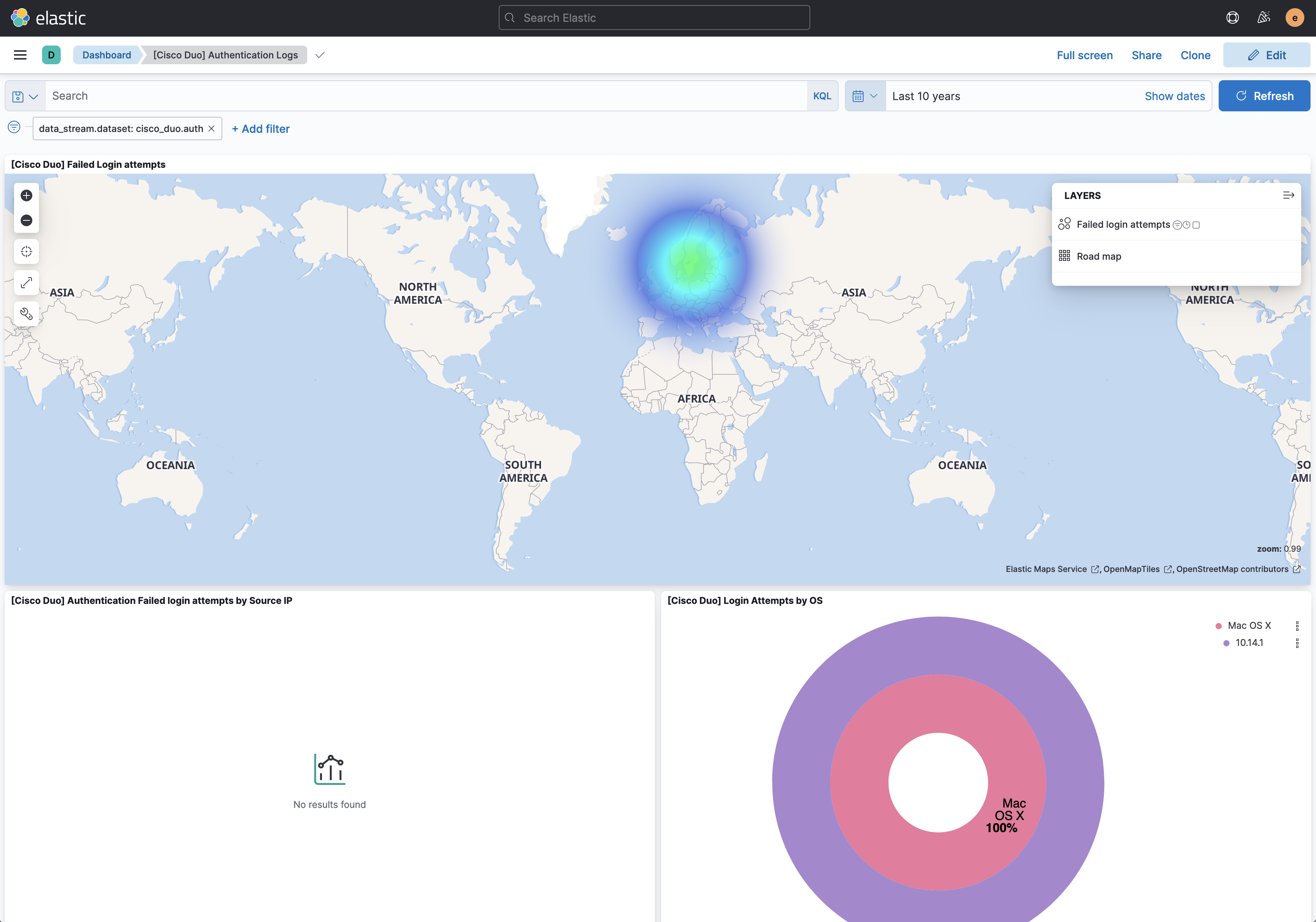1316x922 pixels.
Task: Open the map tools wrench icon
Action: click(26, 313)
